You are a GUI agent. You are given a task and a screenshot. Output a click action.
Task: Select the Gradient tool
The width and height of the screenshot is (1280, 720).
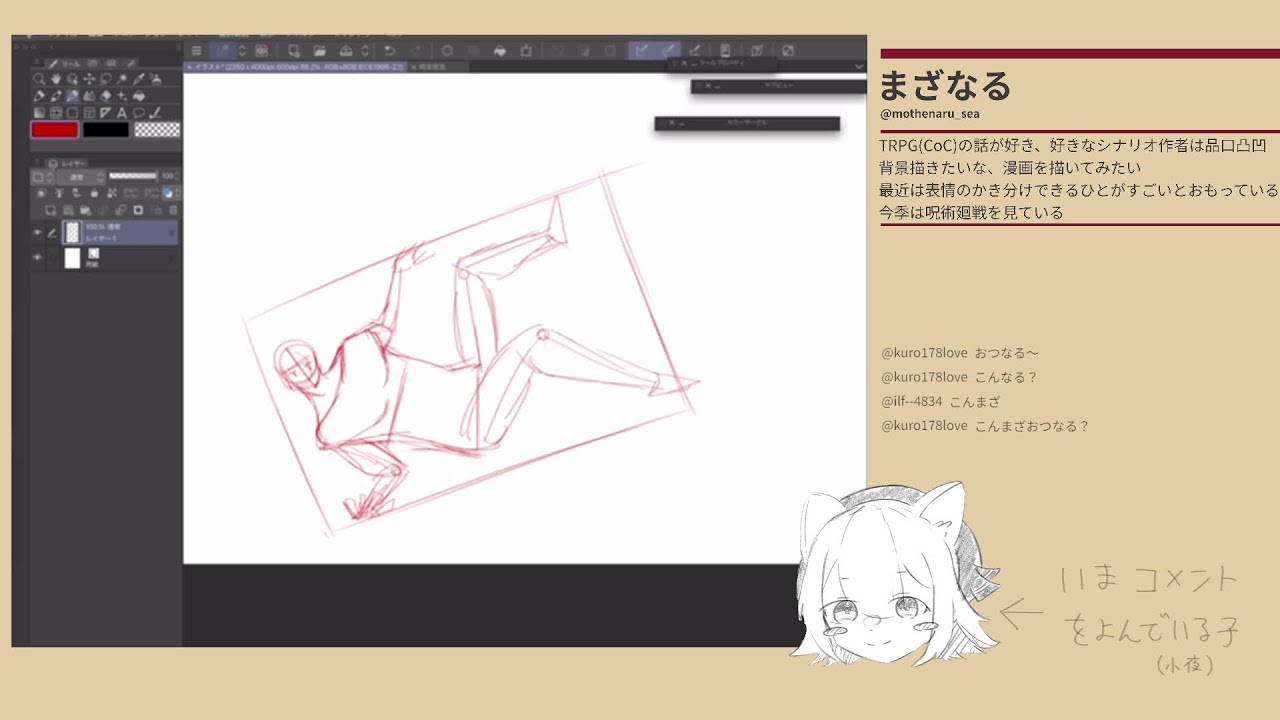[x=38, y=113]
